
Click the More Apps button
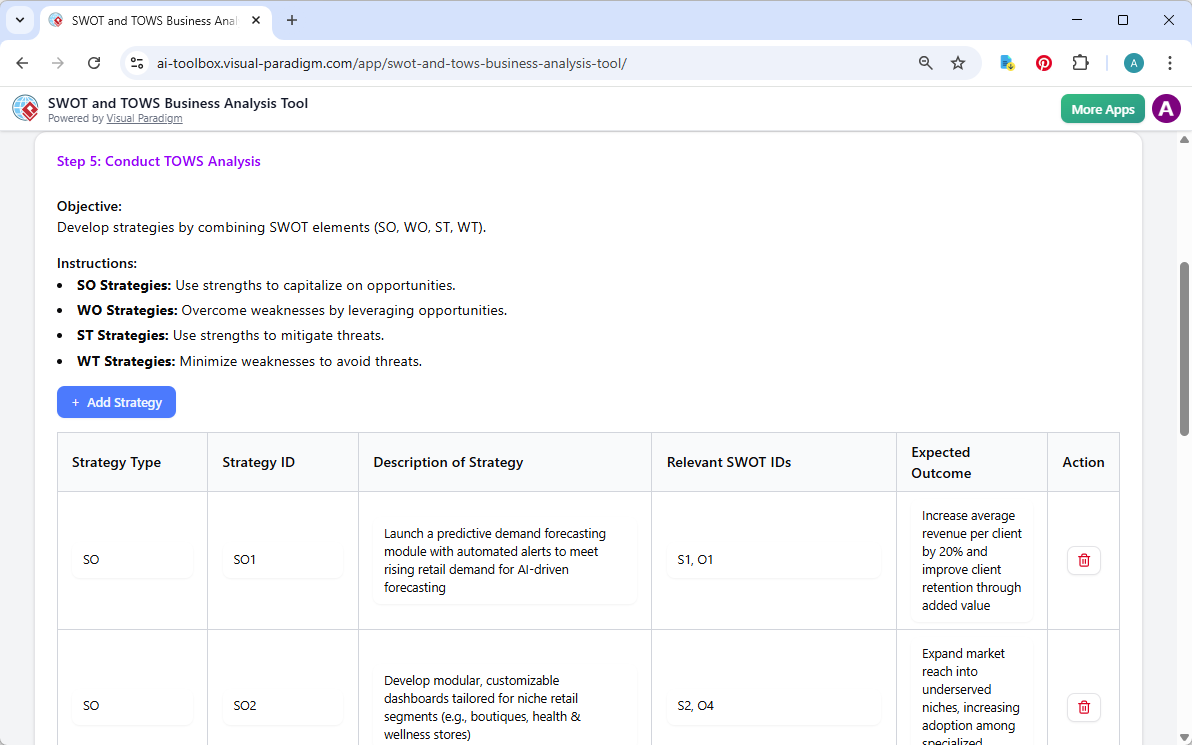pyautogui.click(x=1102, y=108)
